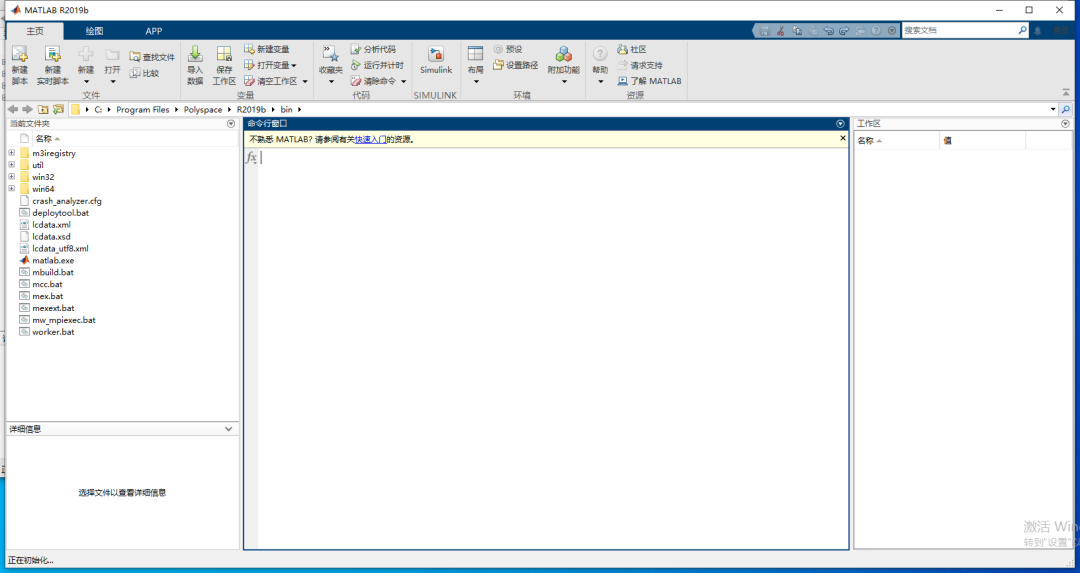Viewport: 1080px width, 573px height.
Task: Click the notification bell icon
Action: click(1037, 31)
